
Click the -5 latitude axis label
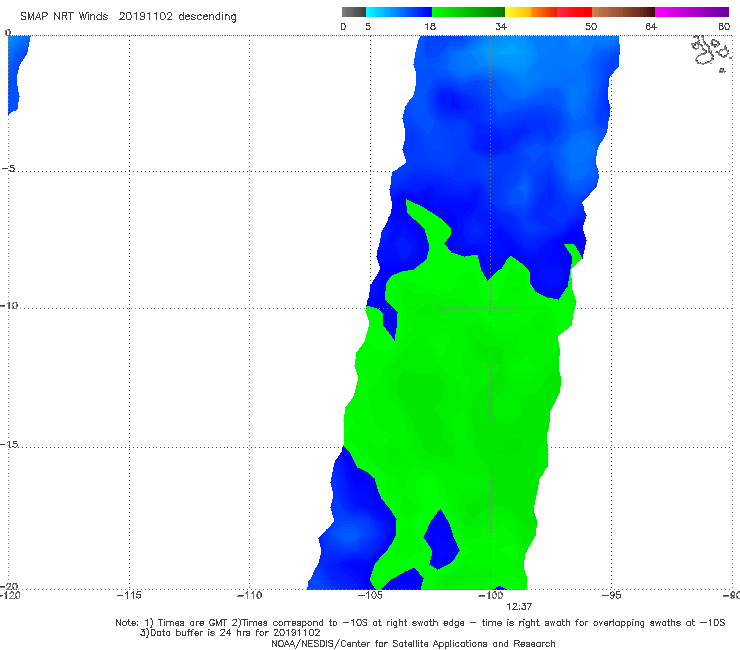[x=9, y=169]
